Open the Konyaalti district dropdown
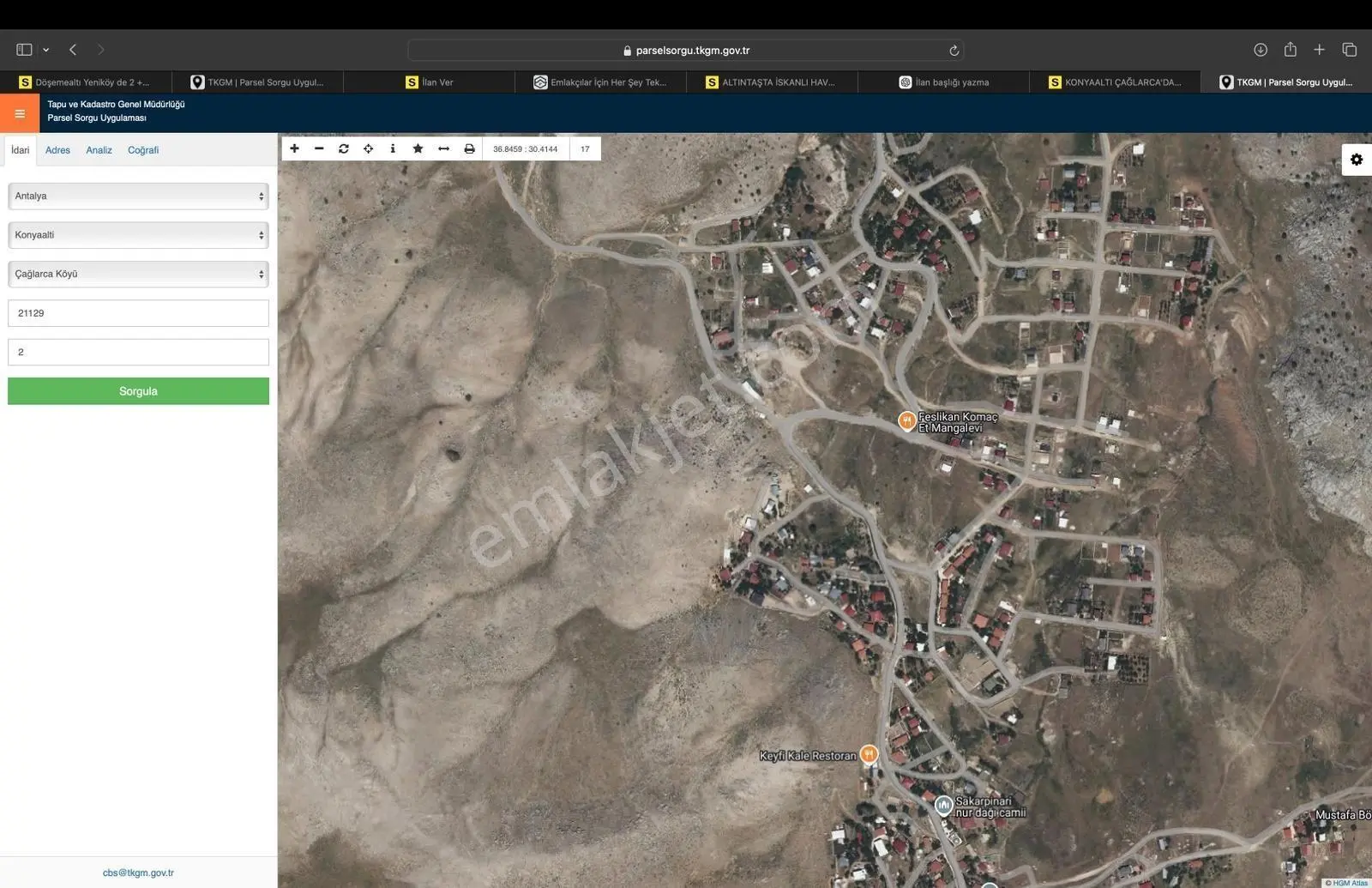Image resolution: width=1372 pixels, height=888 pixels. [138, 235]
